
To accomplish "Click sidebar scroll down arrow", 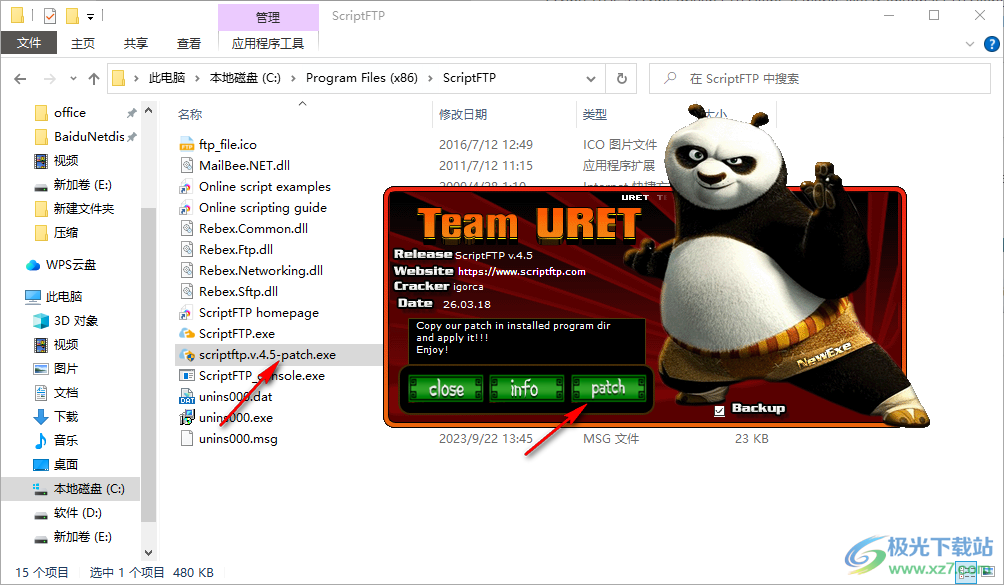I will (149, 553).
